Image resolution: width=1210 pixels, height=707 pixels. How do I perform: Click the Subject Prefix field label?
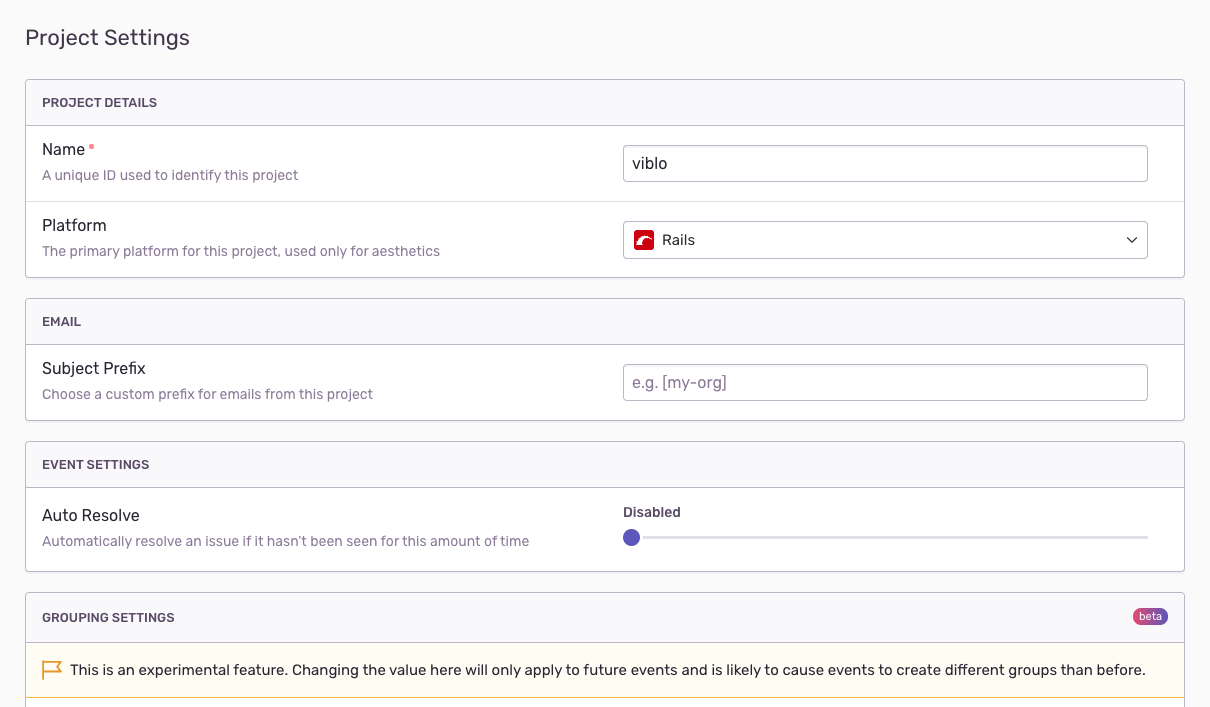point(94,369)
